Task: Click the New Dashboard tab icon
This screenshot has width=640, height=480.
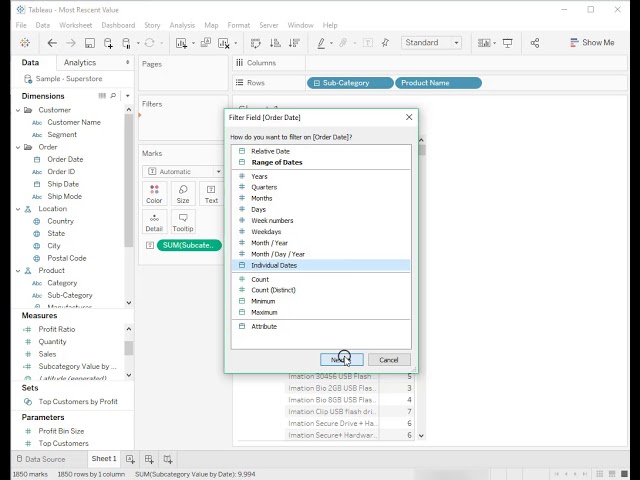Action: coord(149,459)
